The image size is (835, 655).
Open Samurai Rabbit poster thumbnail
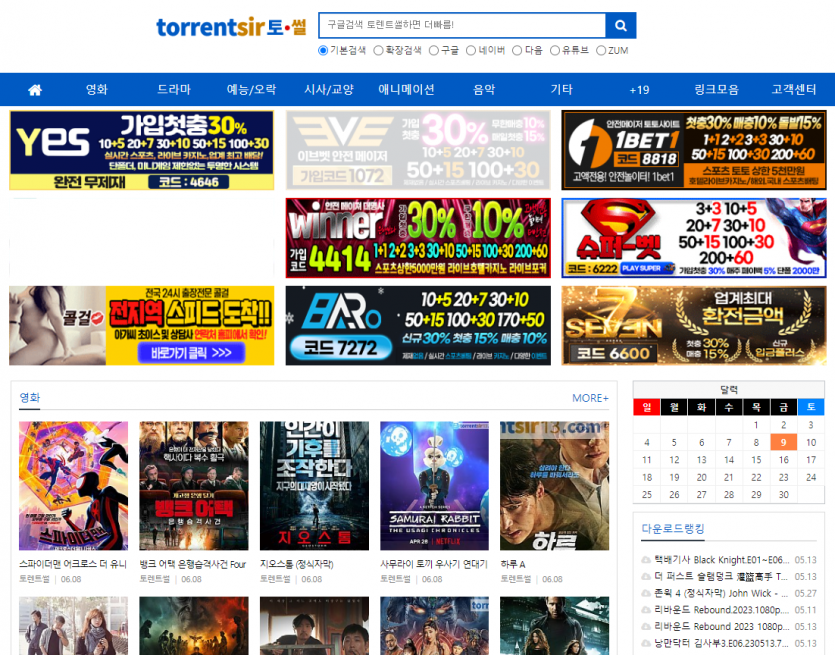435,486
